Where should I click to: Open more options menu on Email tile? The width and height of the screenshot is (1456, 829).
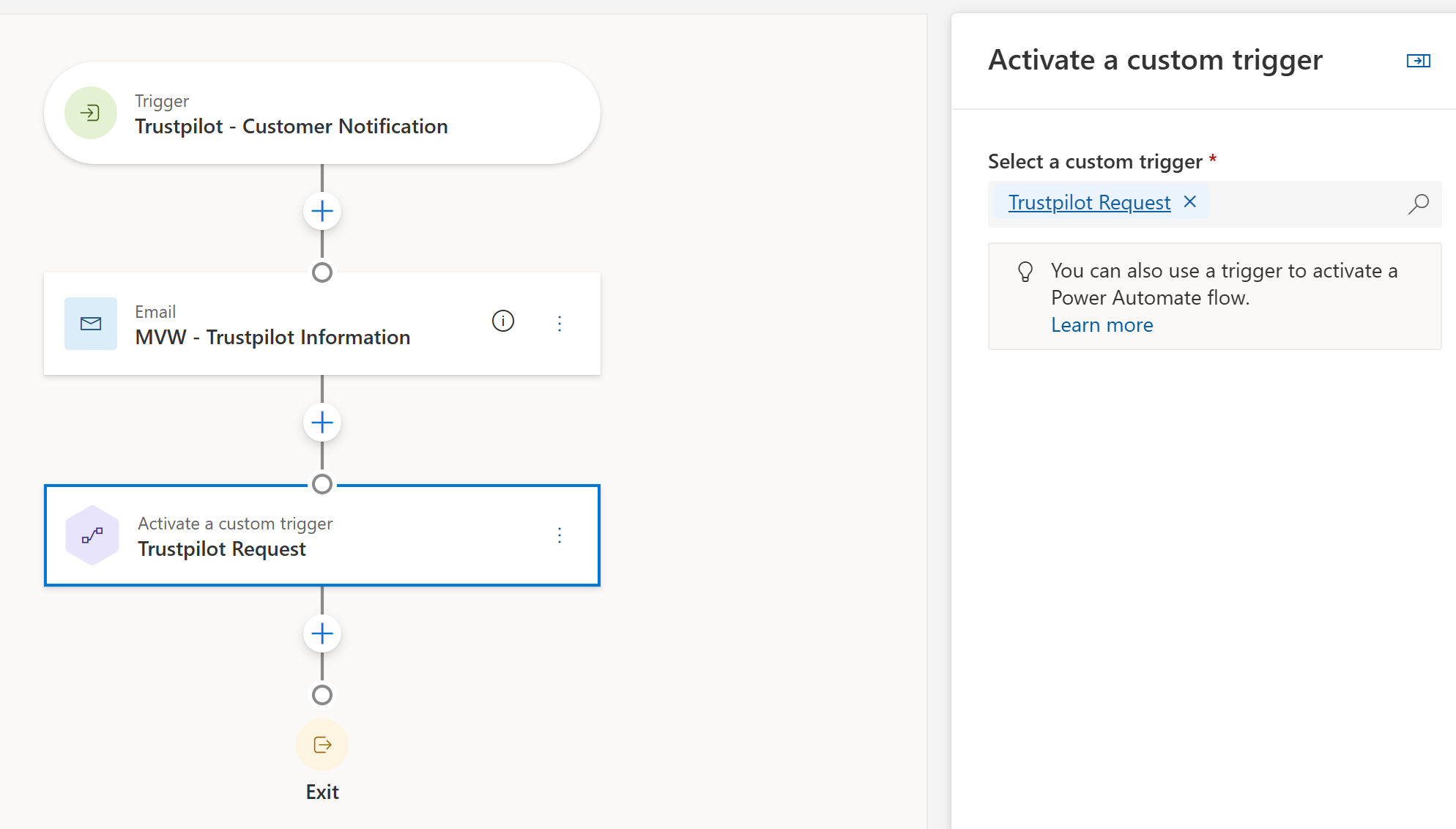[560, 324]
